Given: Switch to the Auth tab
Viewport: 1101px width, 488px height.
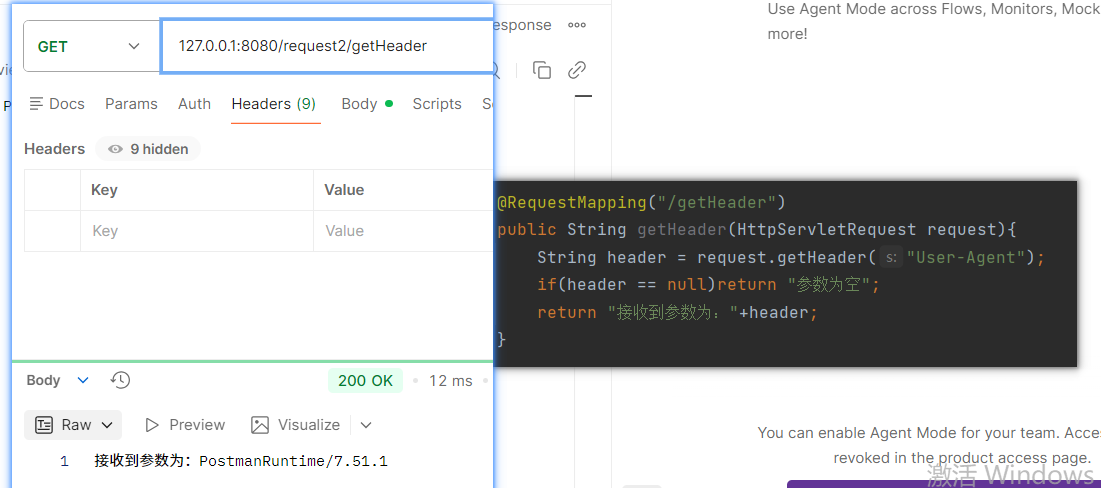Looking at the screenshot, I should [195, 104].
